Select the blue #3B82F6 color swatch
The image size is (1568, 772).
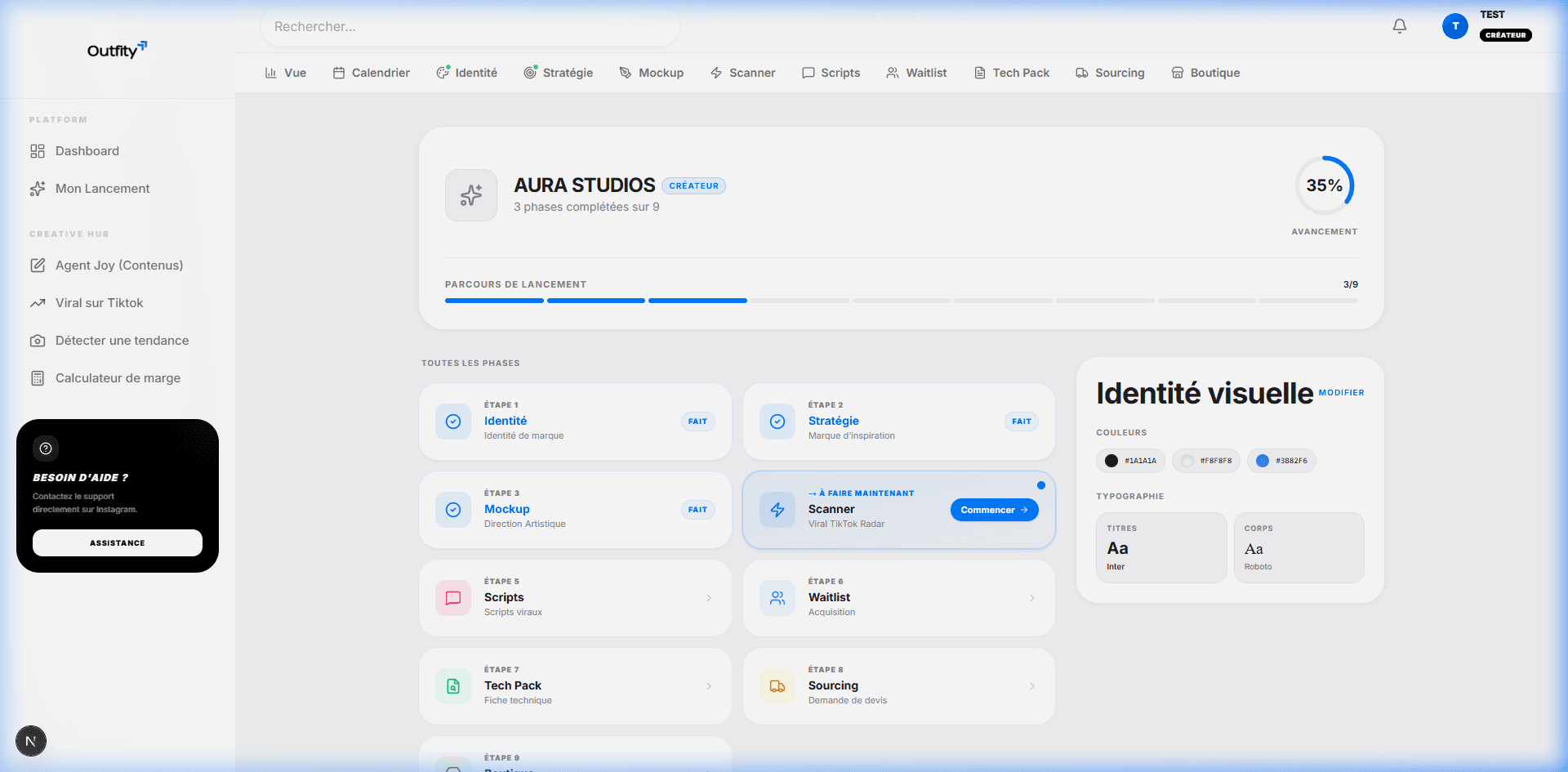coord(1281,461)
